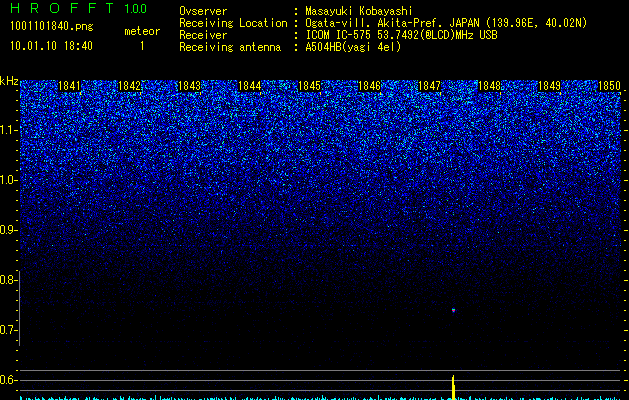Click the 1844 time marker
The height and width of the screenshot is (400, 629).
[250, 86]
